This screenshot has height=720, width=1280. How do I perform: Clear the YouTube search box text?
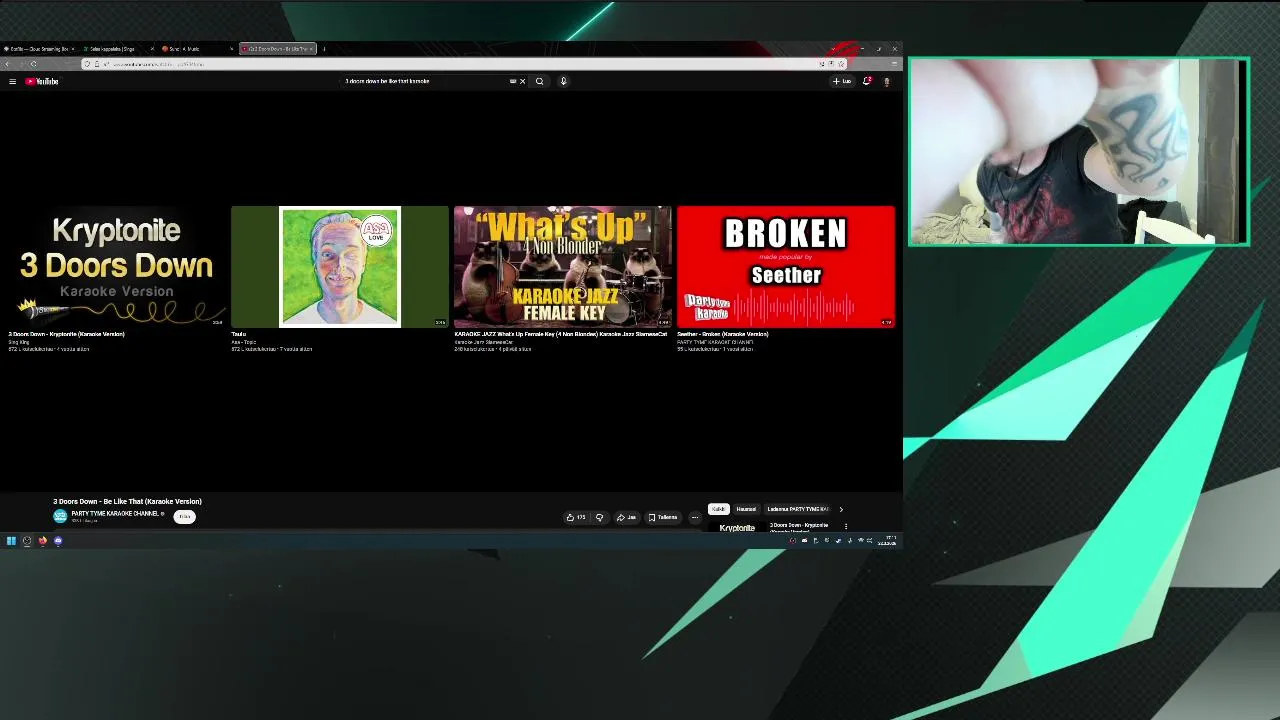coord(522,81)
